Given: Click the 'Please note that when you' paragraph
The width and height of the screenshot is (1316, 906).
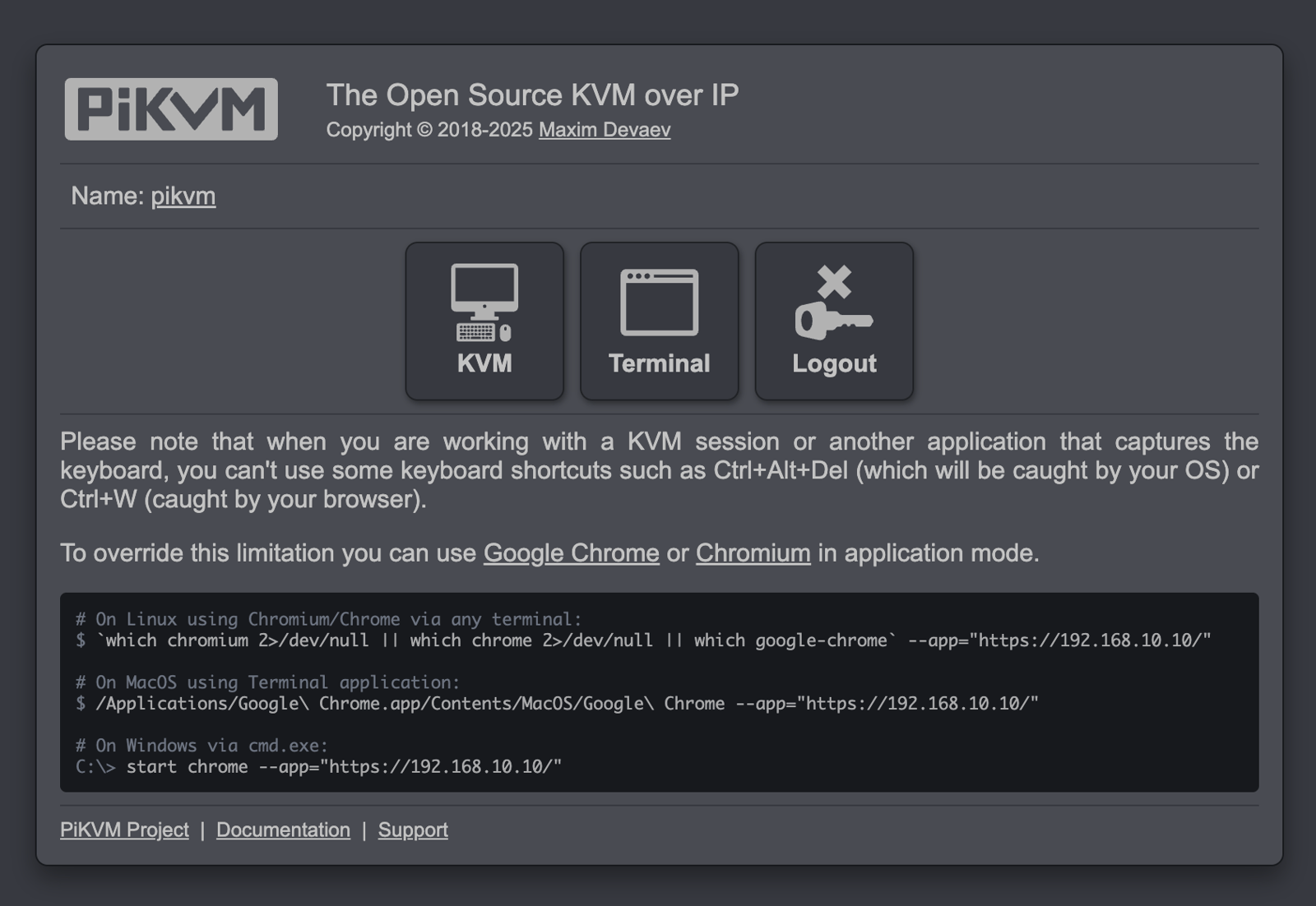Looking at the screenshot, I should tap(660, 470).
